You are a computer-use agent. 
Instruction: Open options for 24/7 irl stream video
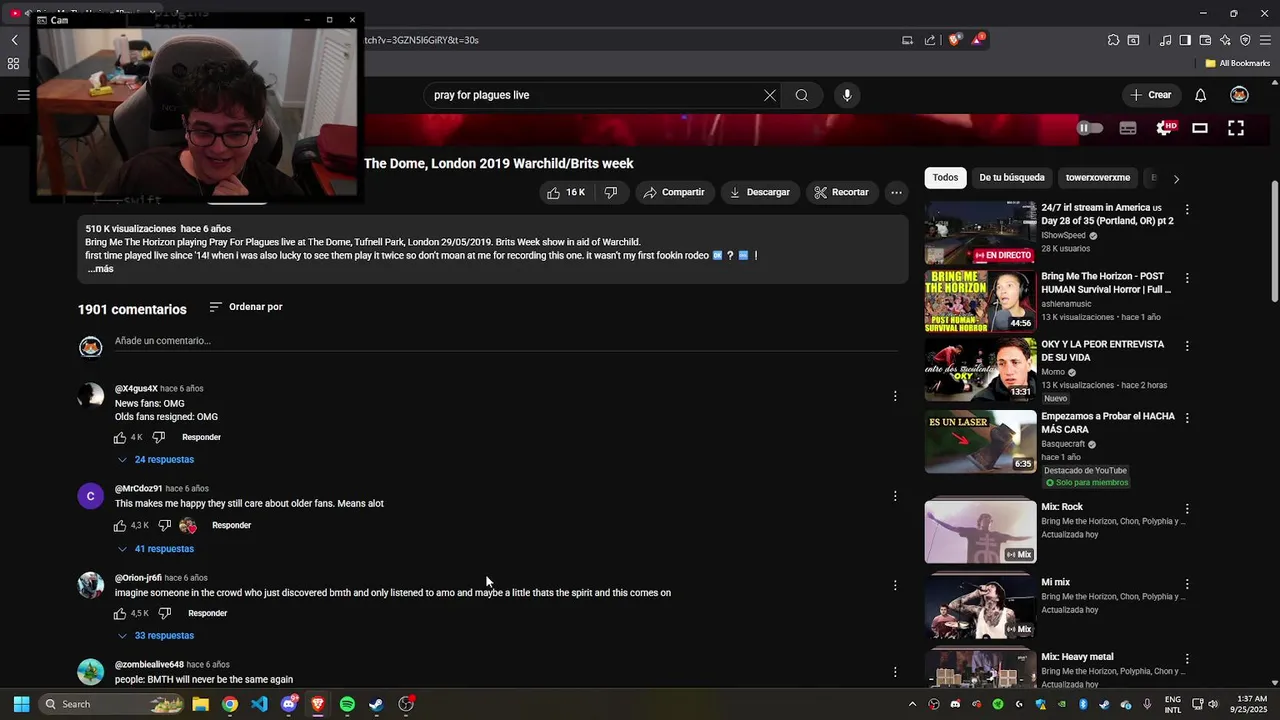[x=1187, y=210]
